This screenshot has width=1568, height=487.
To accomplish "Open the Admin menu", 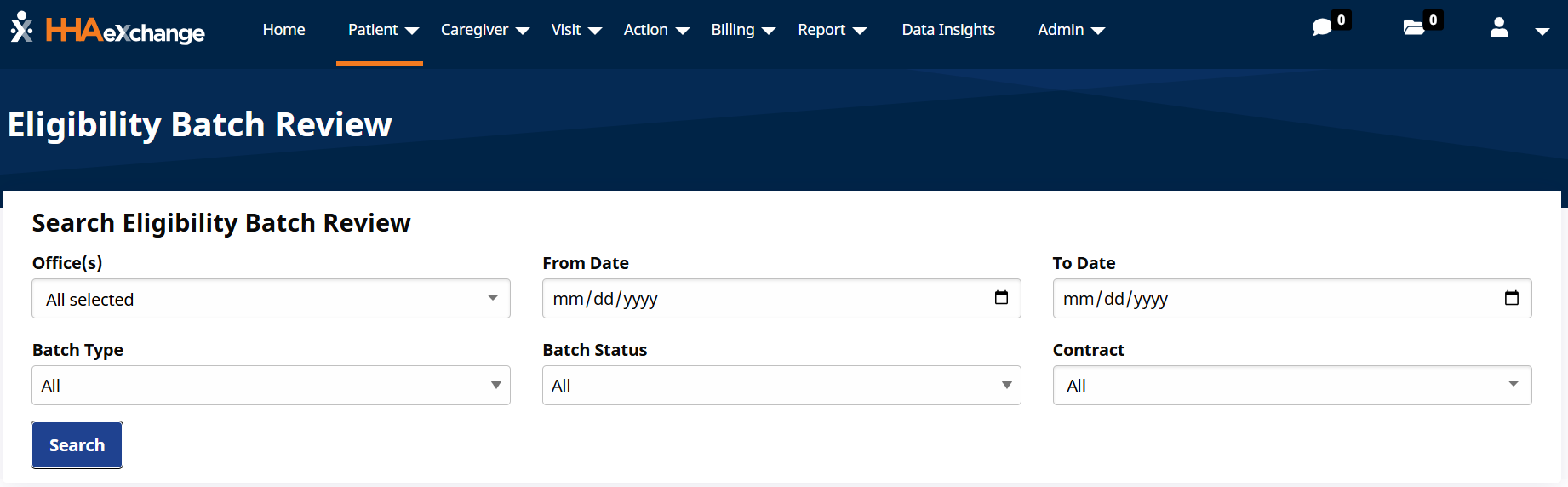I will (x=1070, y=30).
